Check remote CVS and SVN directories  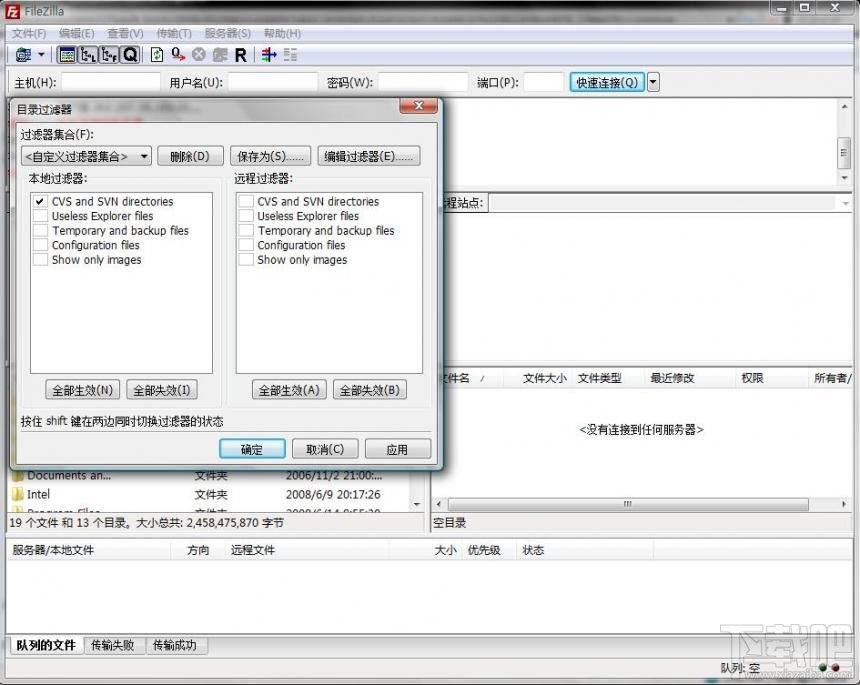[x=246, y=201]
